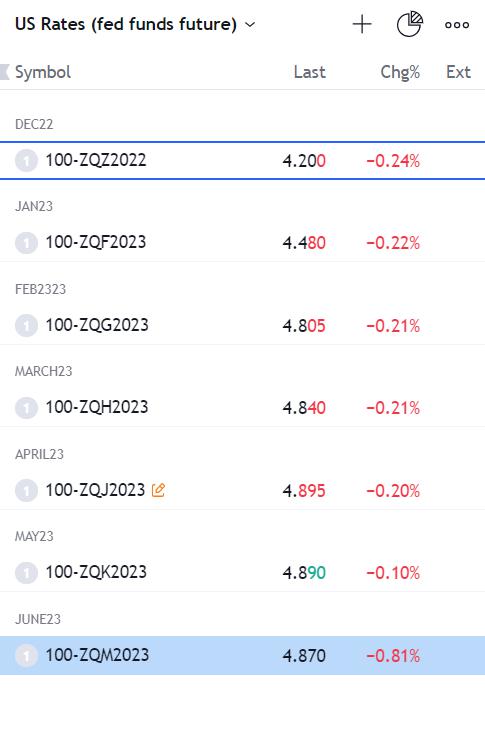Screen dimensions: 485x736
Task: Sort by the Symbol column header
Action: 43,72
